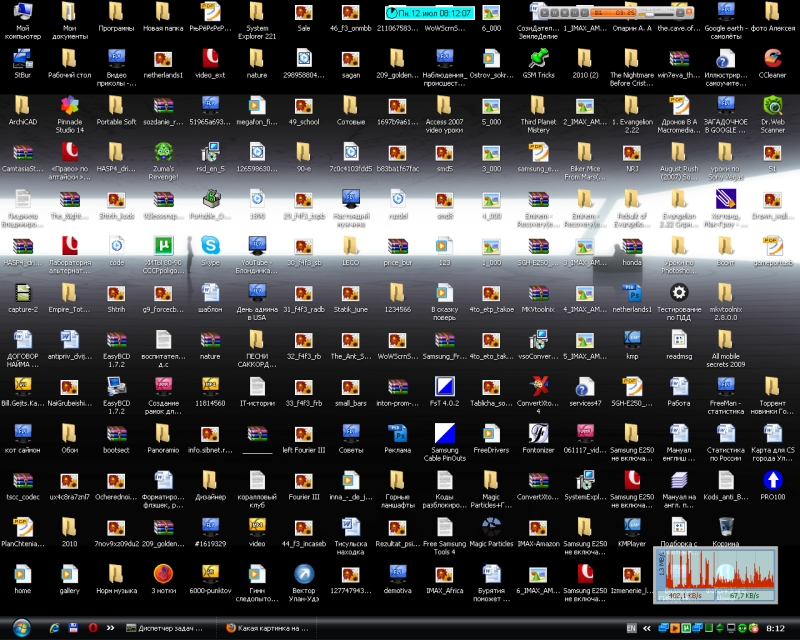The width and height of the screenshot is (800, 640).
Task: Open the PRO100 desktop icon
Action: (x=772, y=480)
